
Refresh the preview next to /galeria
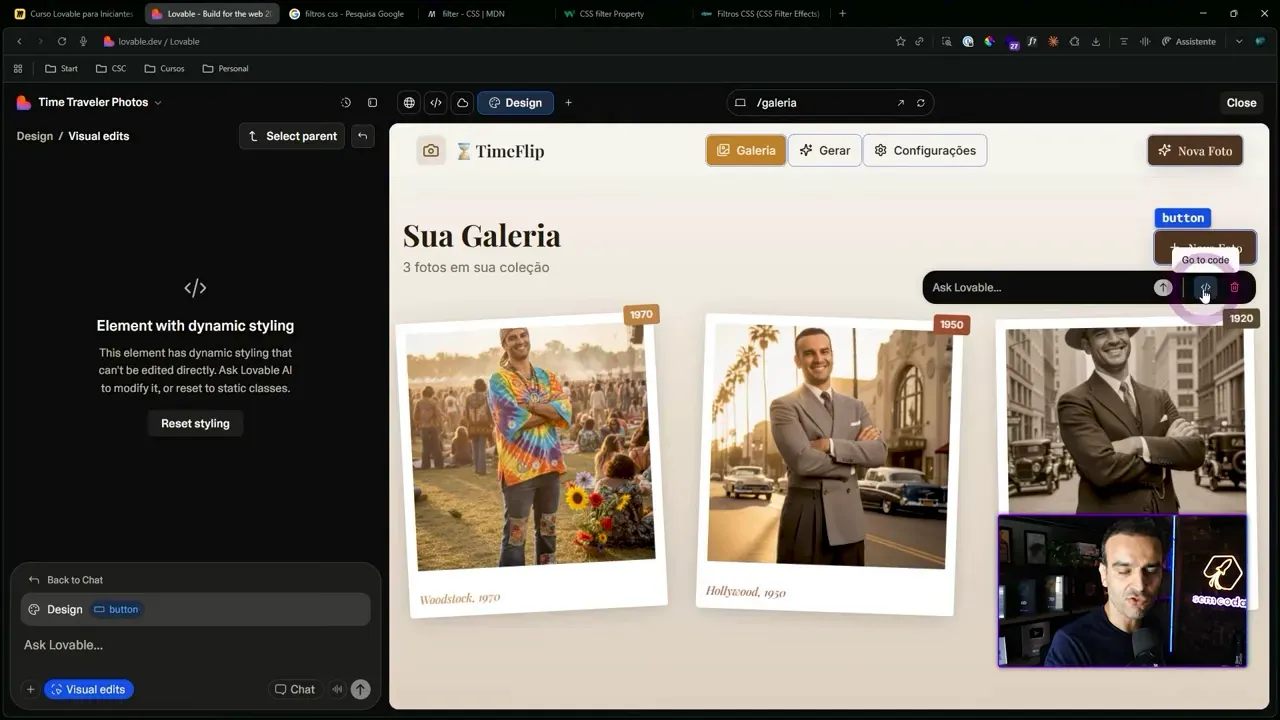coord(920,103)
